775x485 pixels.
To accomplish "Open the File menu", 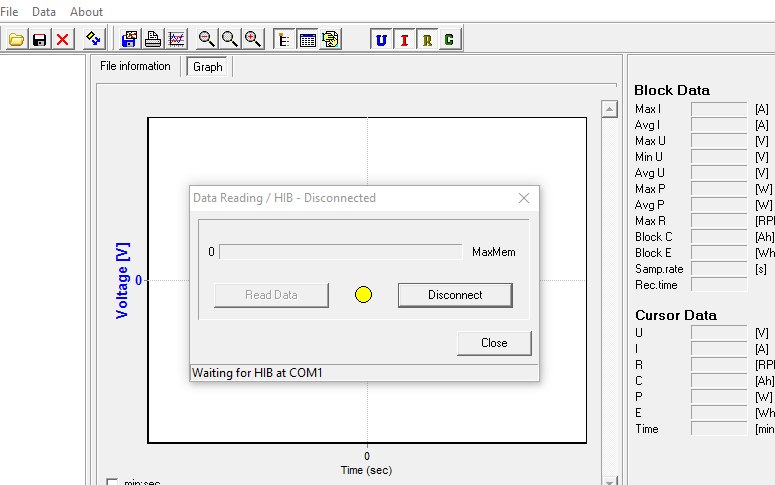I will [9, 11].
